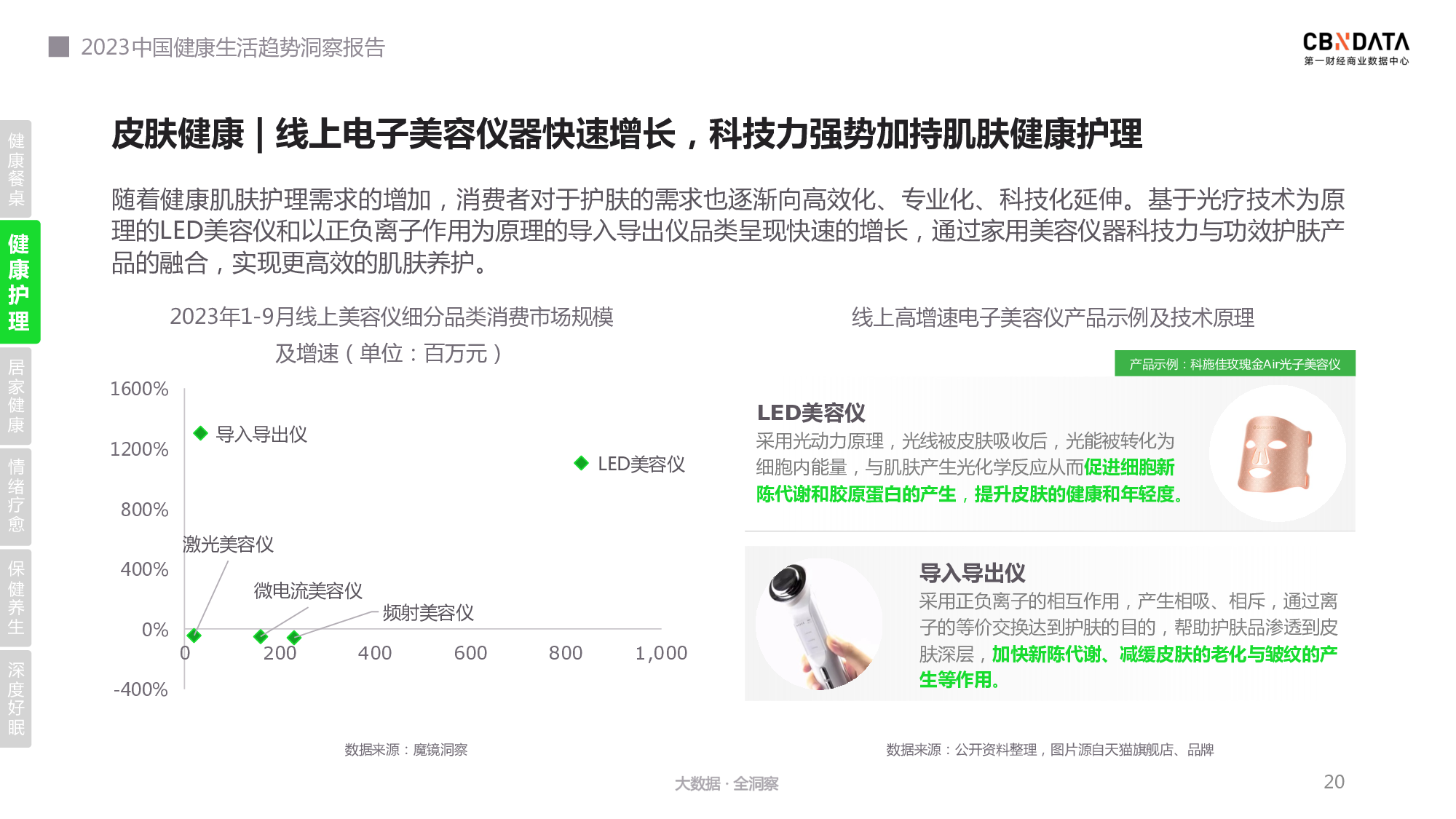Click the 1600% axis label
Viewport: 1456px width, 819px height.
[x=139, y=389]
